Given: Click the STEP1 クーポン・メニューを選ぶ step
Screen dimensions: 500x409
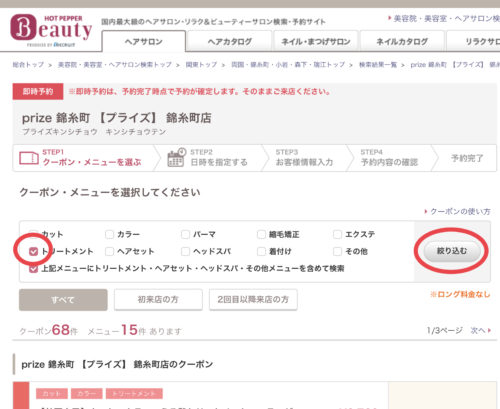Looking at the screenshot, I should pyautogui.click(x=84, y=158).
